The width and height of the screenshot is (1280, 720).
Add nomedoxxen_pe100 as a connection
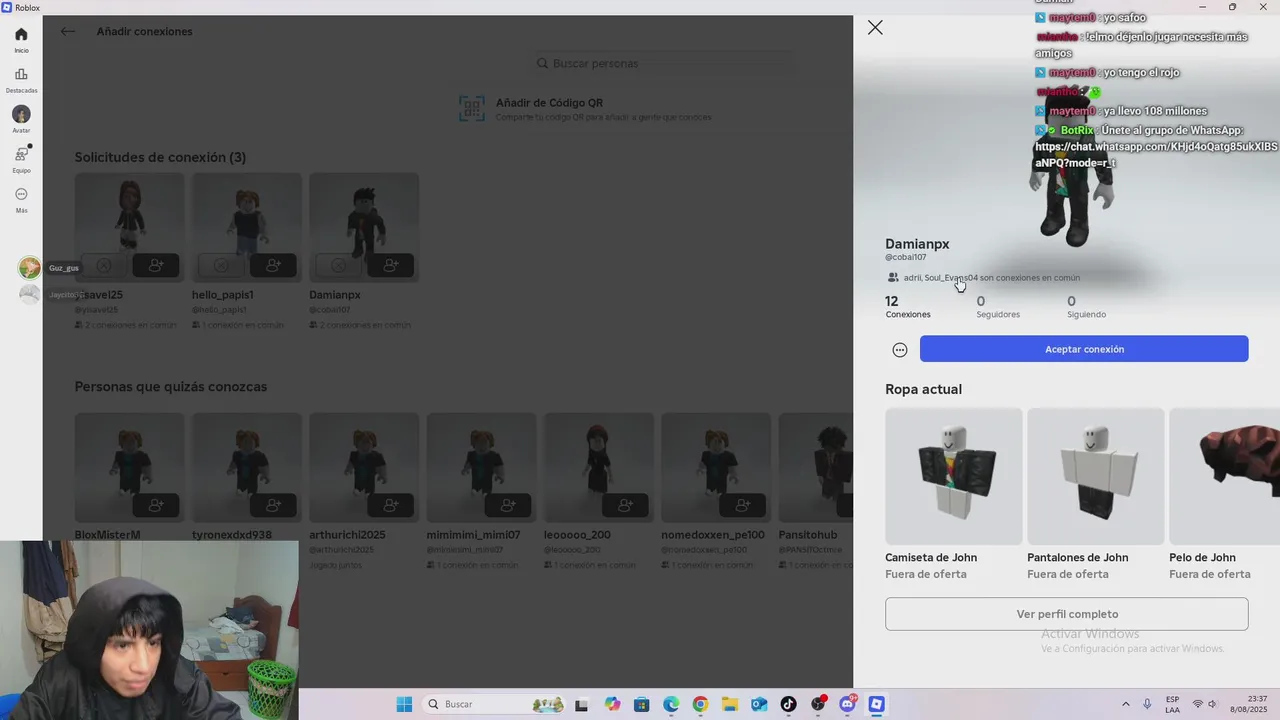coord(742,505)
